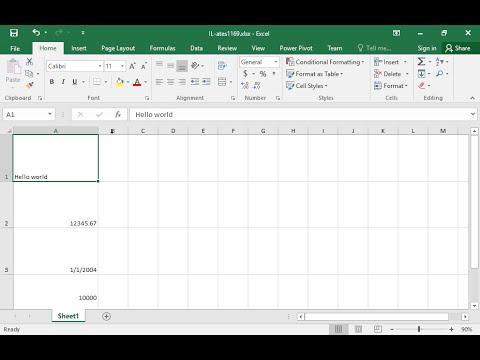Increase decimal places
Screen dimensions: 480x360
click(245, 85)
